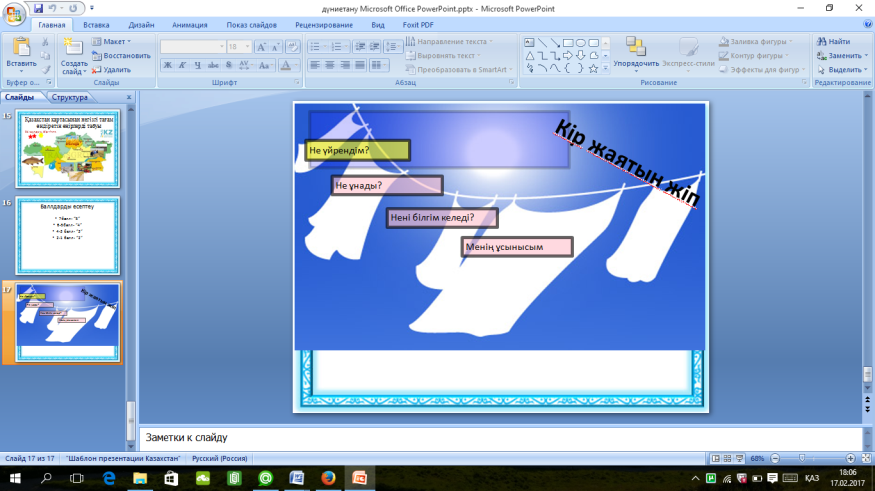Open the Дизайн ribbon tab
Image resolution: width=875 pixels, height=491 pixels.
point(141,25)
